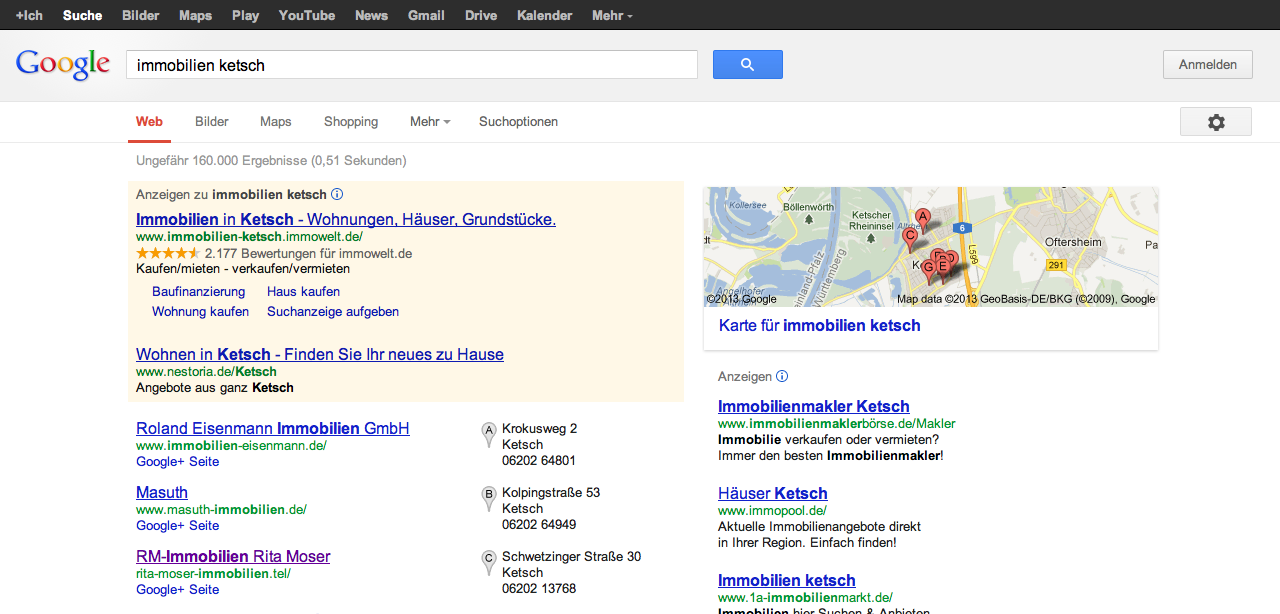This screenshot has height=614, width=1280.
Task: Open 'Karte für immobilien ketsch' link
Action: [819, 326]
